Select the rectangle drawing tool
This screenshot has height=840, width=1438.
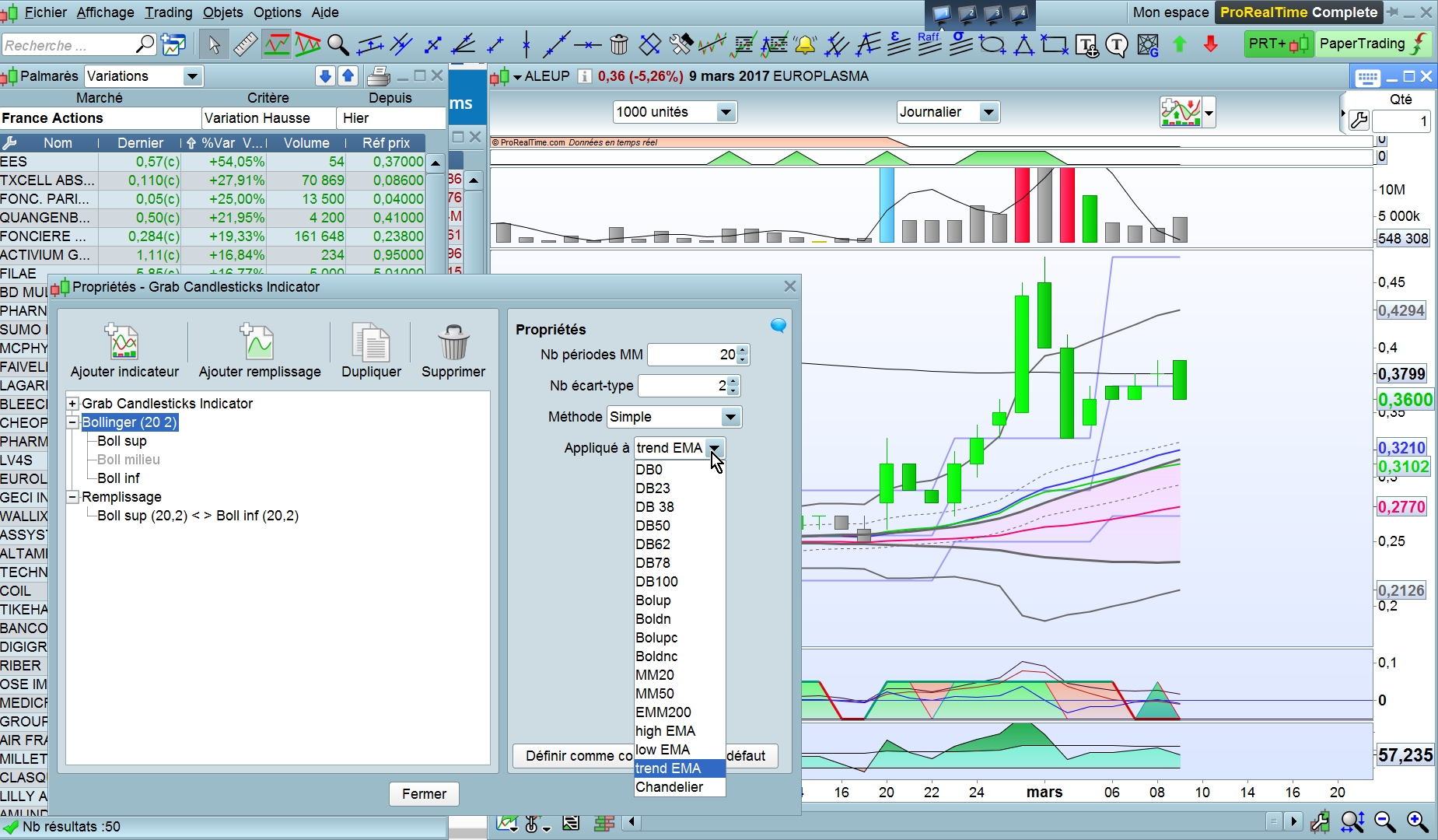tap(1055, 44)
